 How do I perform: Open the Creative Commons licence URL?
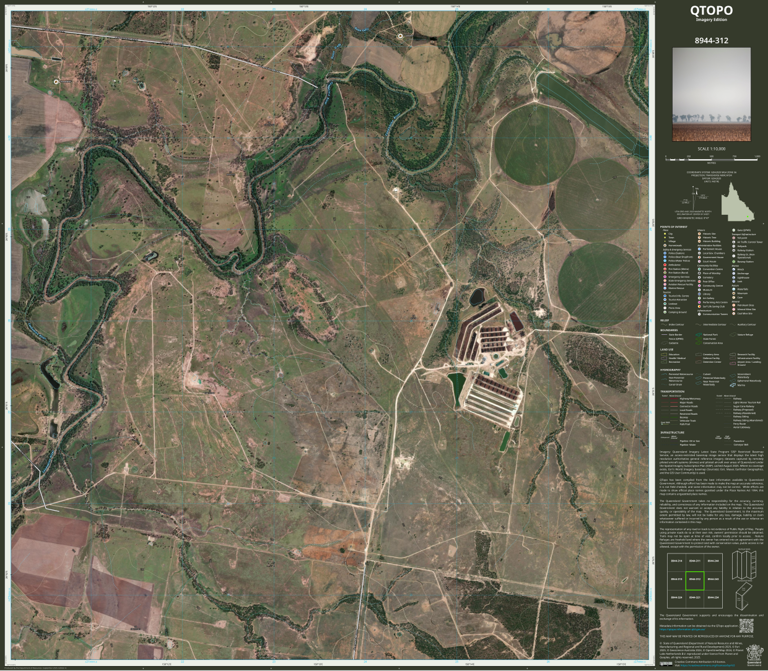708,665
